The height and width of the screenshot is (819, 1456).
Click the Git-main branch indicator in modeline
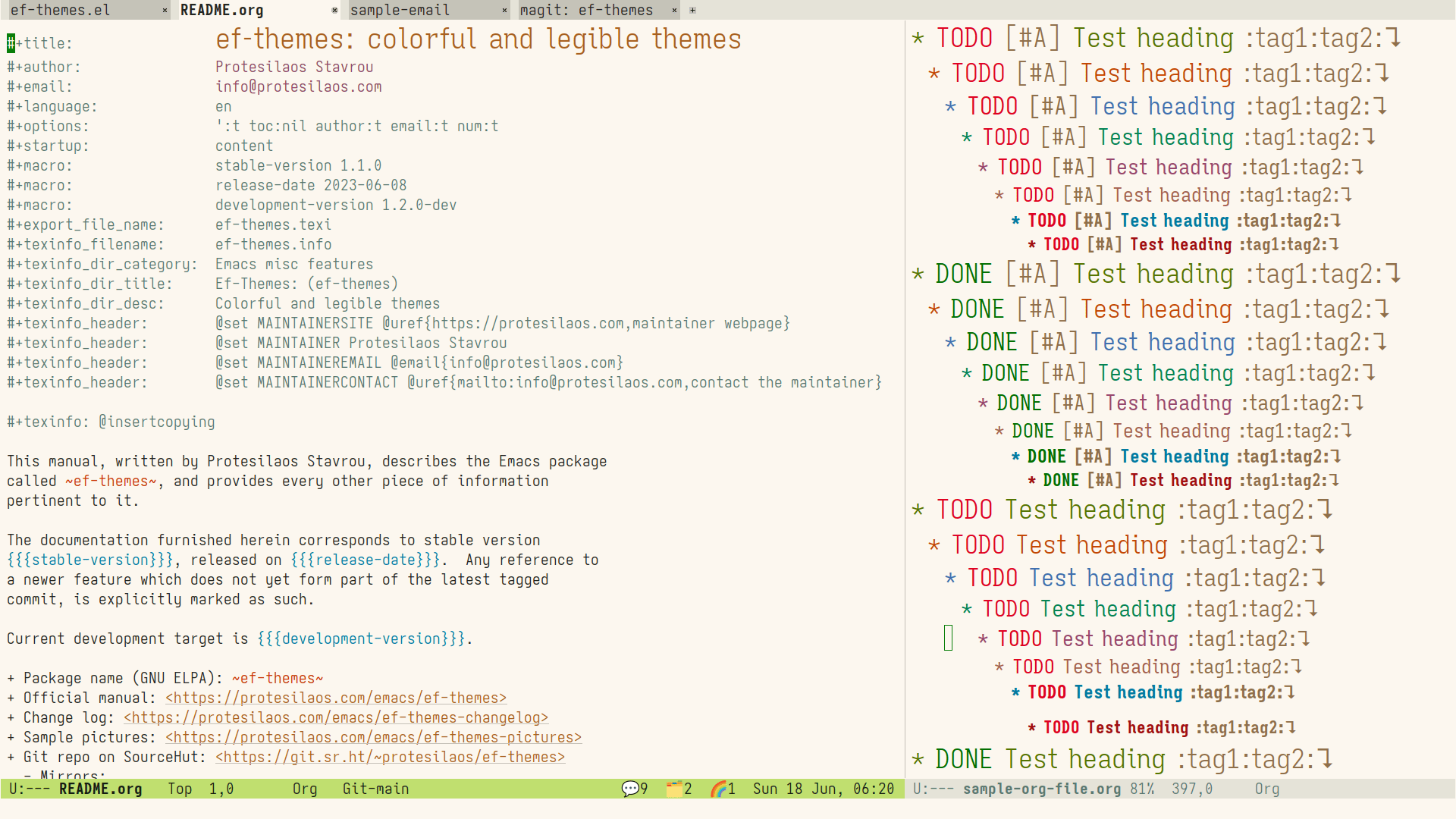(x=375, y=789)
